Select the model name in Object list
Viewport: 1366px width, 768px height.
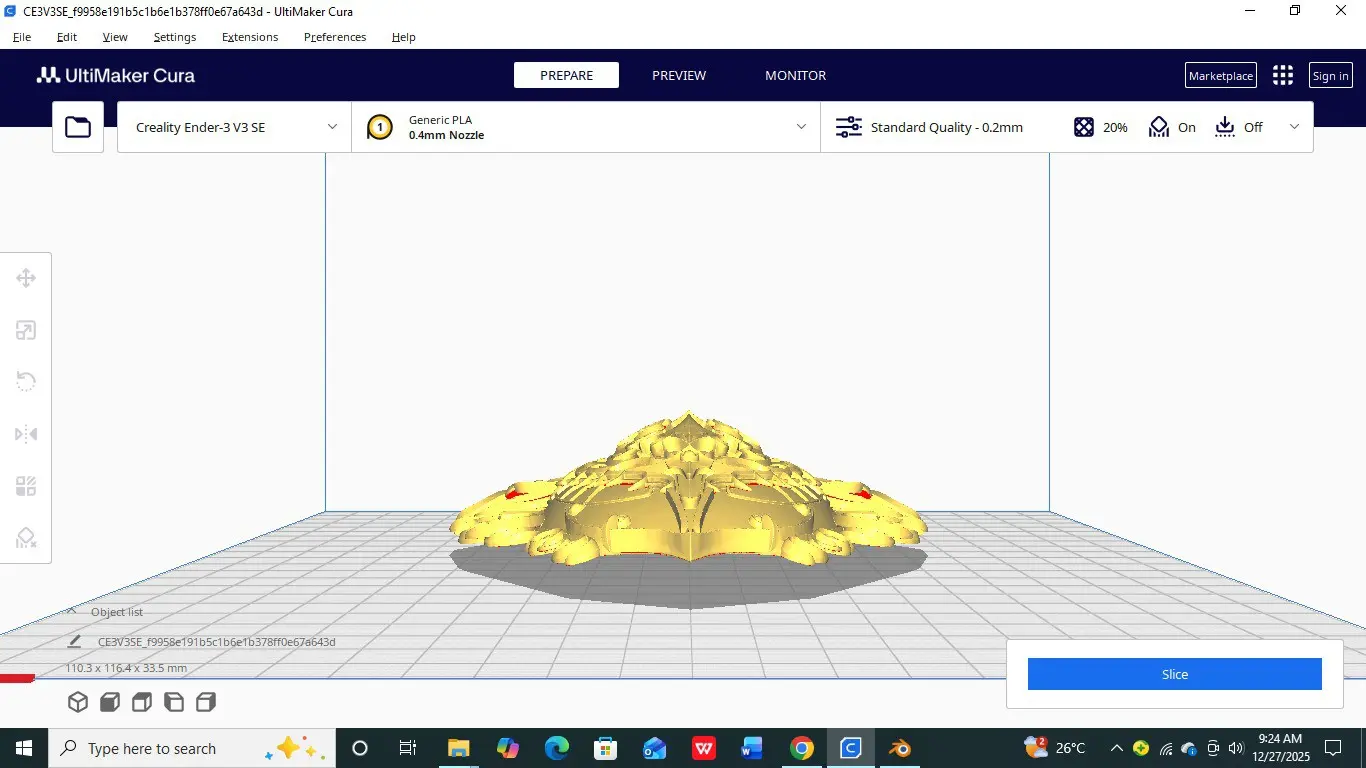(216, 641)
